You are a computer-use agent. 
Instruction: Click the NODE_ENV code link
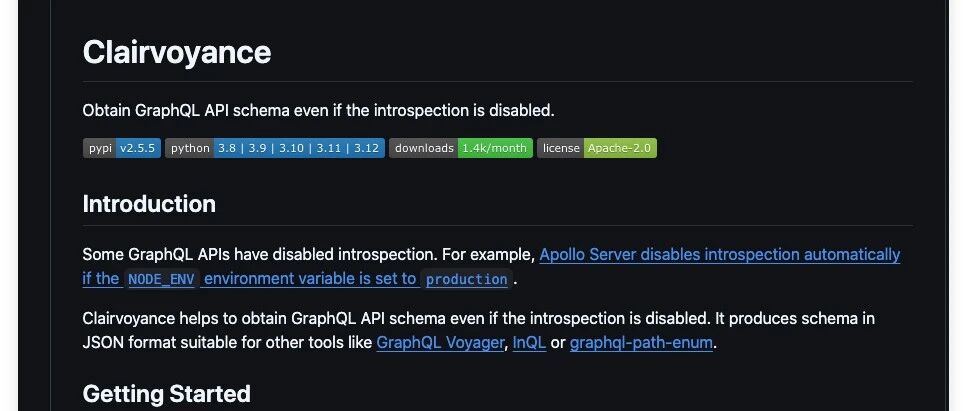point(162,279)
